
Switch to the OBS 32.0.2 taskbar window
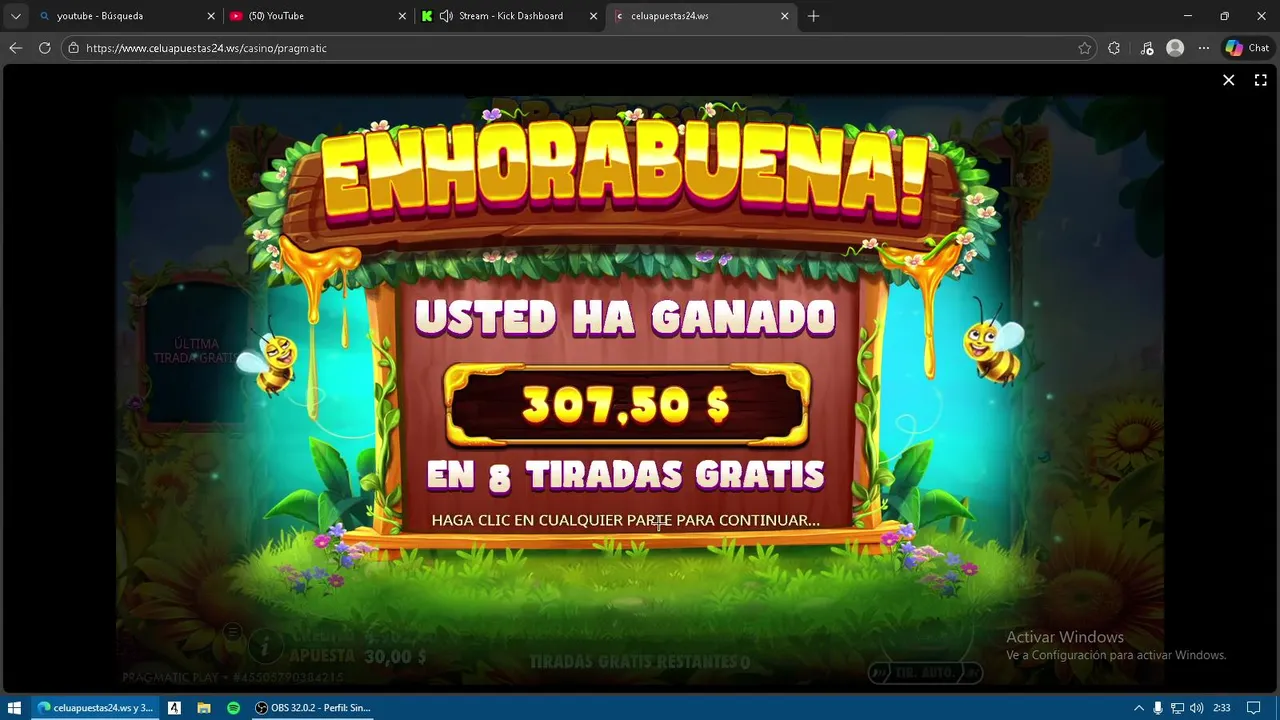313,707
